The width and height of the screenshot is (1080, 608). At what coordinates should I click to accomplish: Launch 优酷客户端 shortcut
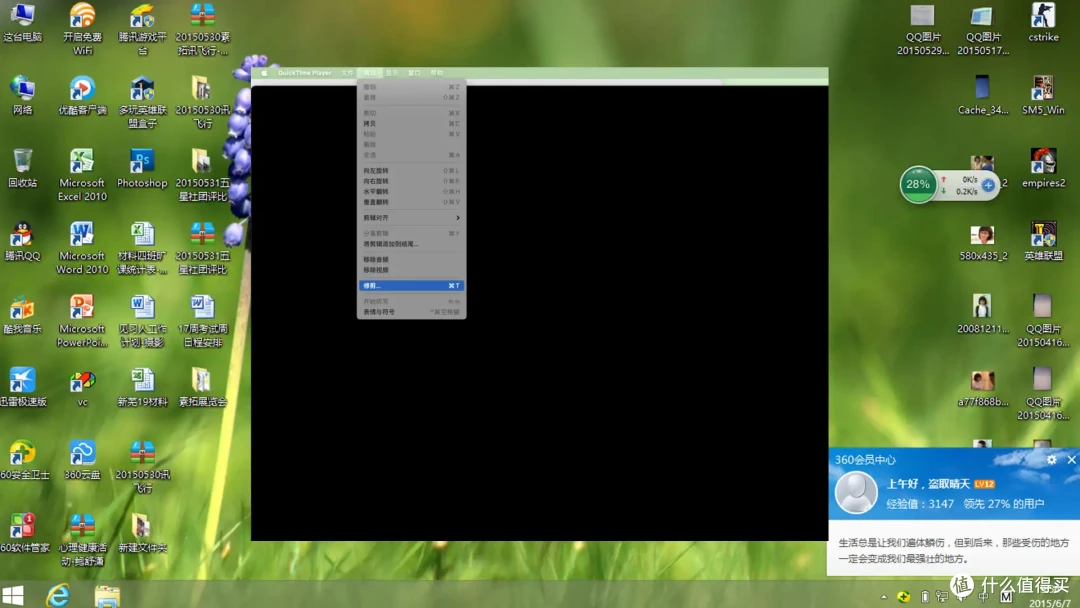pos(82,96)
